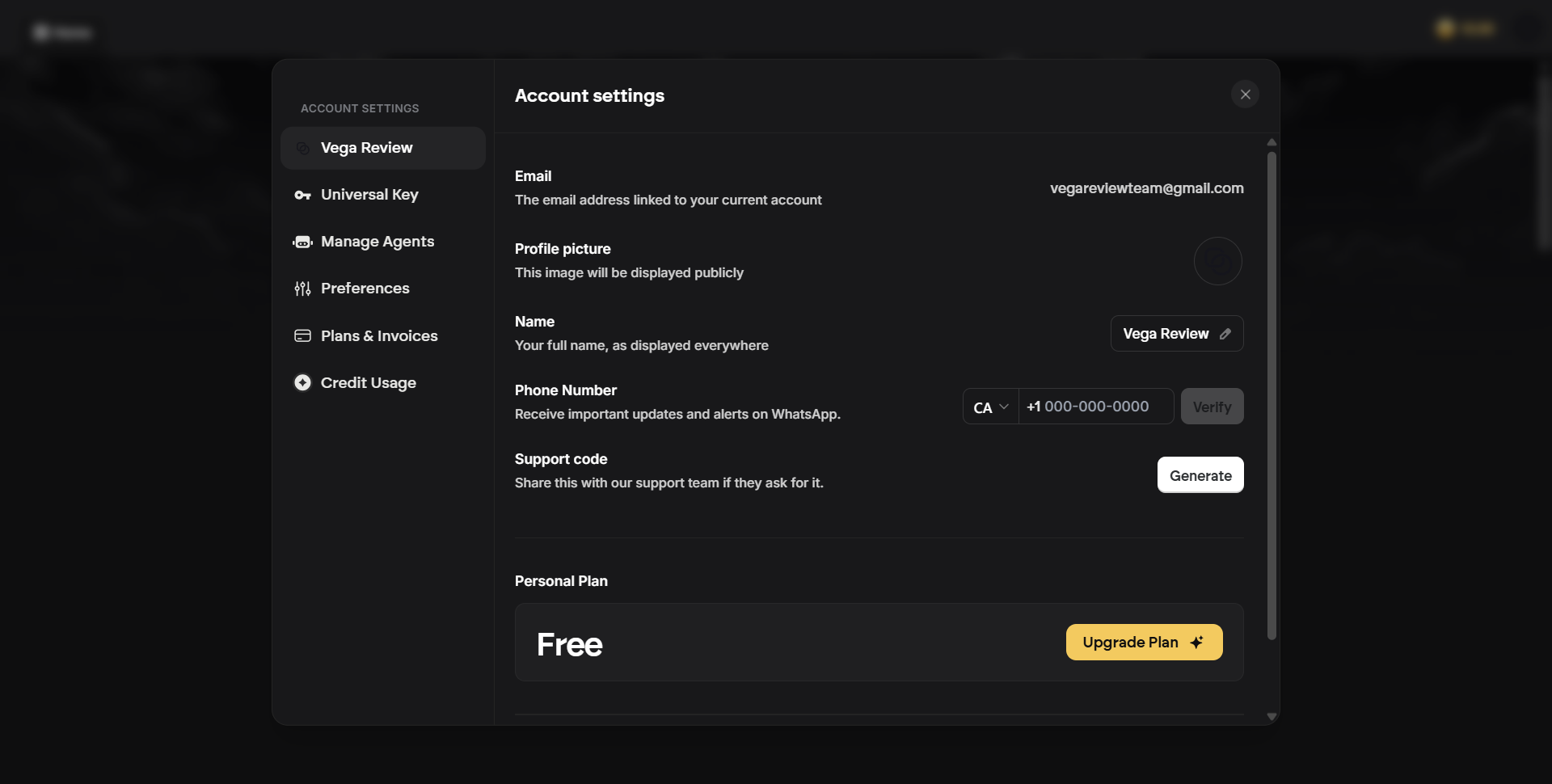Click the key icon beside Universal Key

302,195
